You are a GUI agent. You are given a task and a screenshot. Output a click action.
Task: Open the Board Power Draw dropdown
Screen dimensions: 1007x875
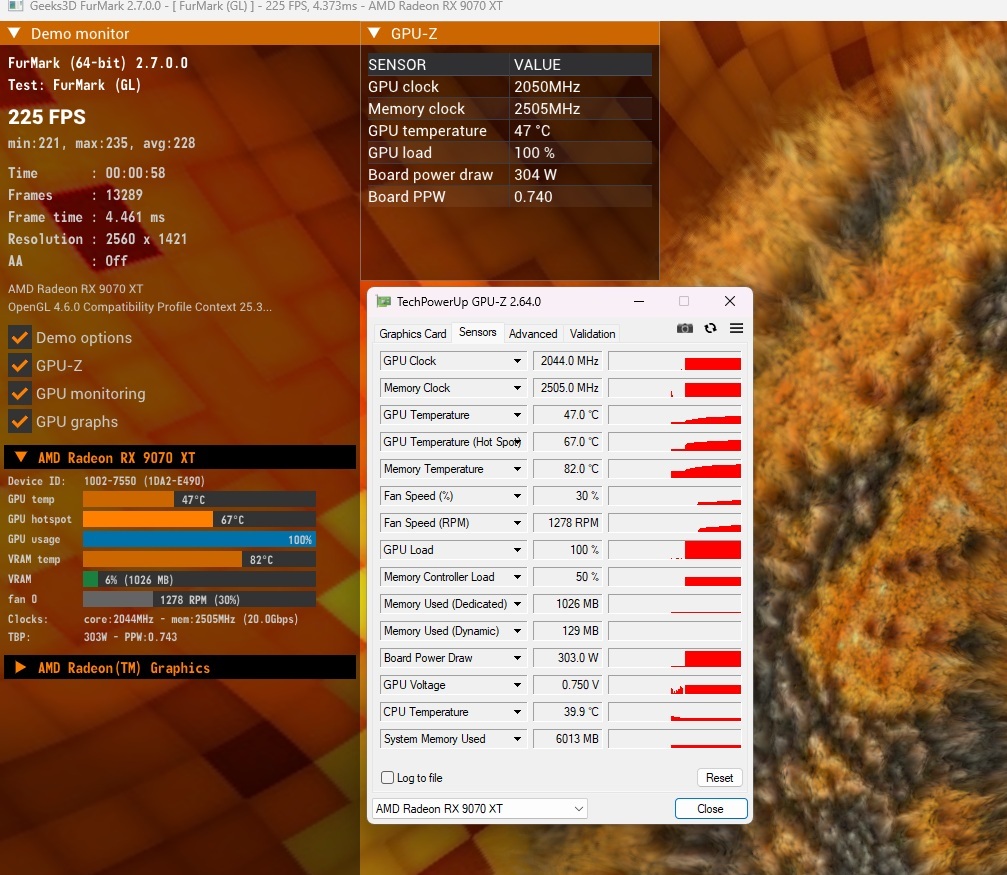tap(517, 658)
